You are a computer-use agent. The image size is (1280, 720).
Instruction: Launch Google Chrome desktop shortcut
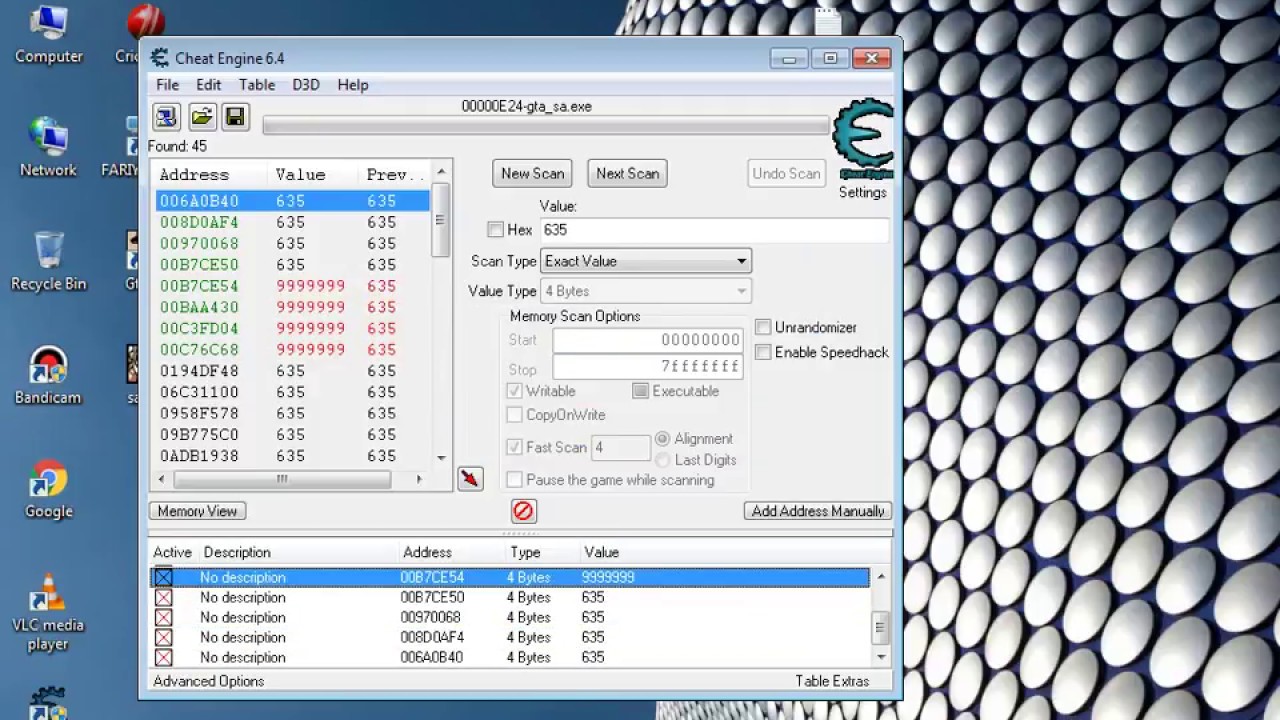(x=48, y=490)
